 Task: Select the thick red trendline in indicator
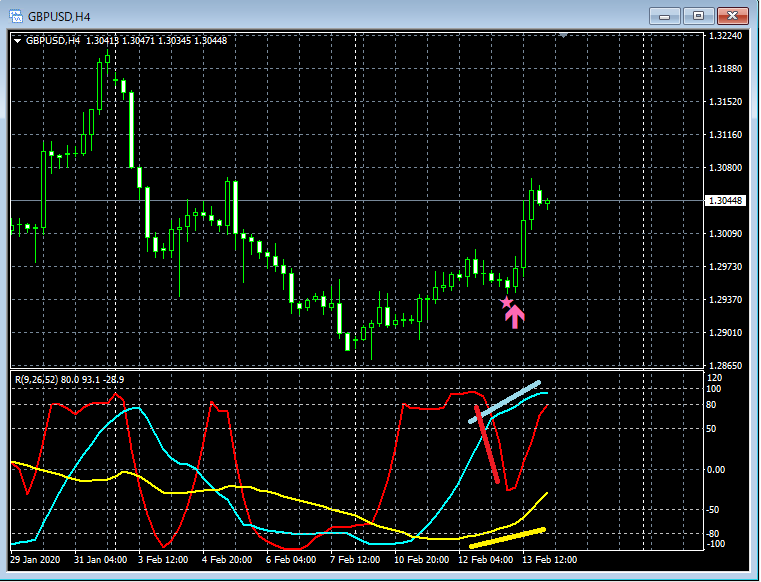pos(487,444)
